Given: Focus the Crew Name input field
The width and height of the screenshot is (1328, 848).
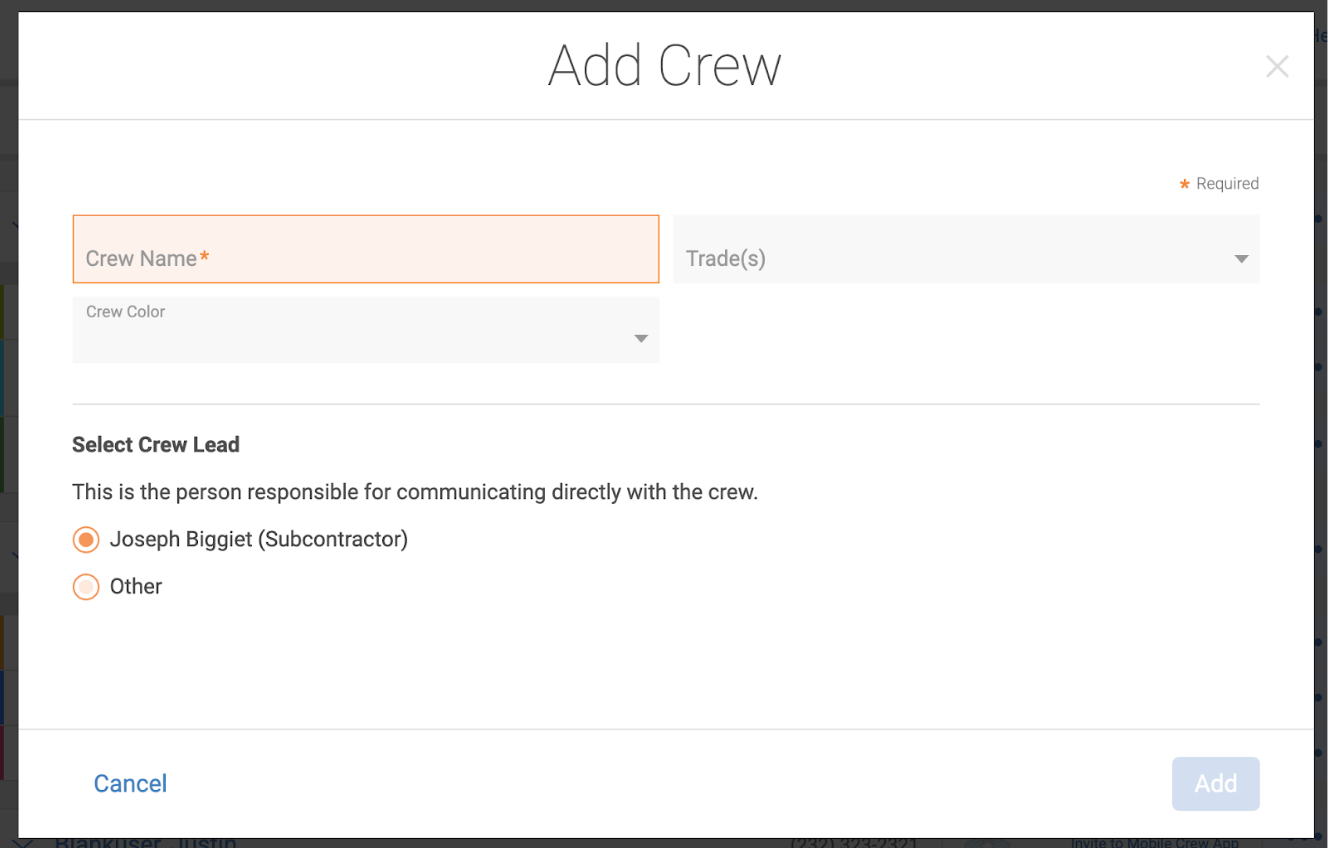Looking at the screenshot, I should (x=366, y=249).
